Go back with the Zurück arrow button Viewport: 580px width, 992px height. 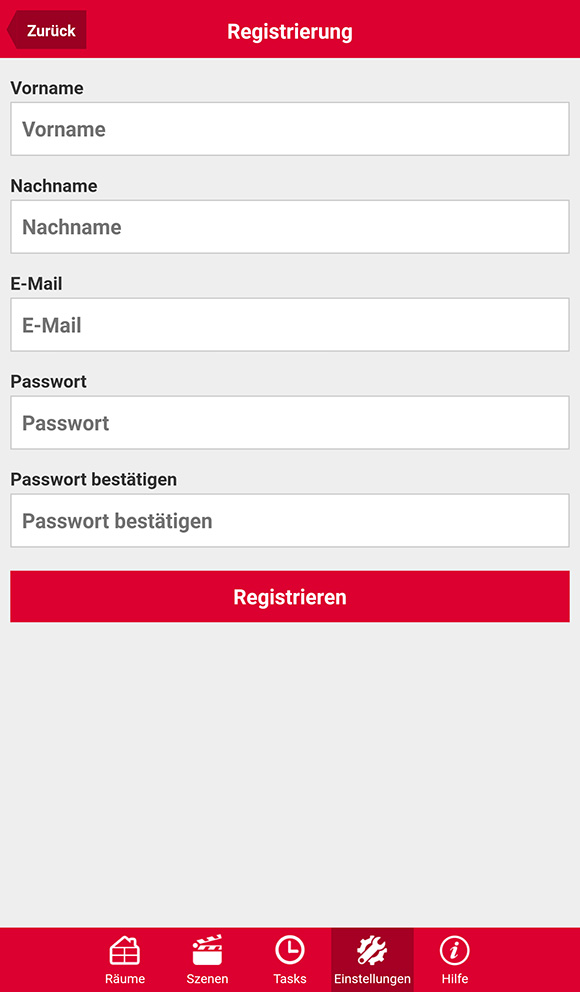(x=46, y=30)
